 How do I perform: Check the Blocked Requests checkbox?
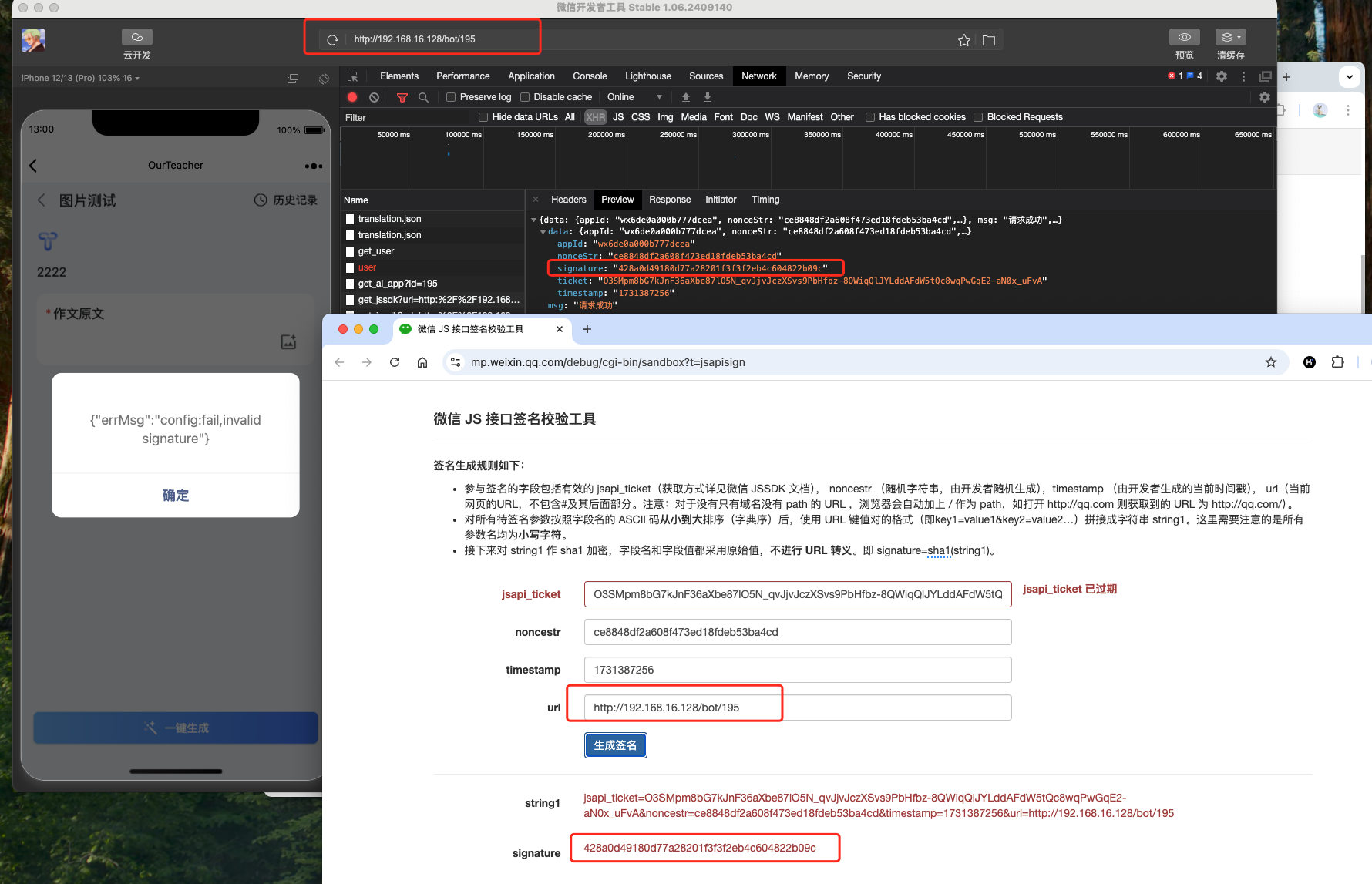coord(978,117)
